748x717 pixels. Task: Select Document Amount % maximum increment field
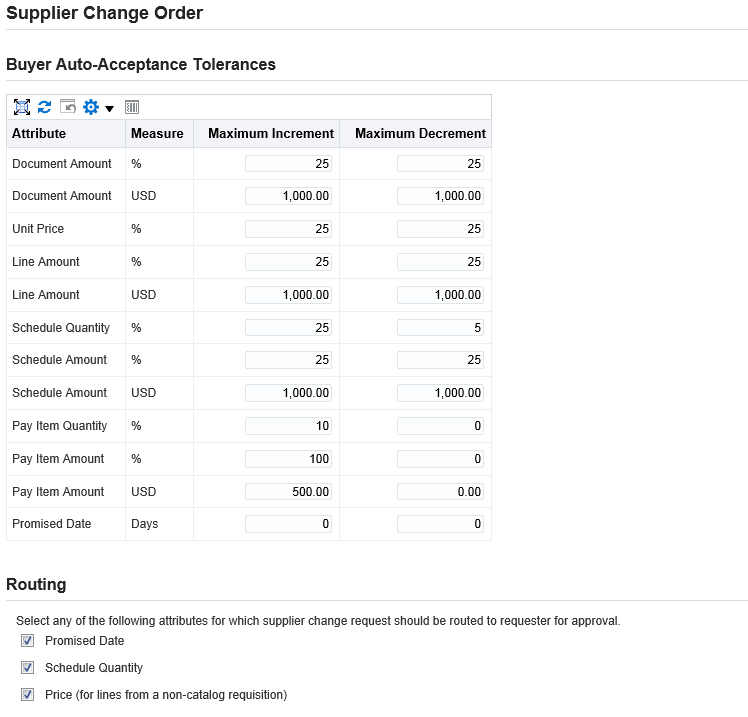tap(288, 164)
